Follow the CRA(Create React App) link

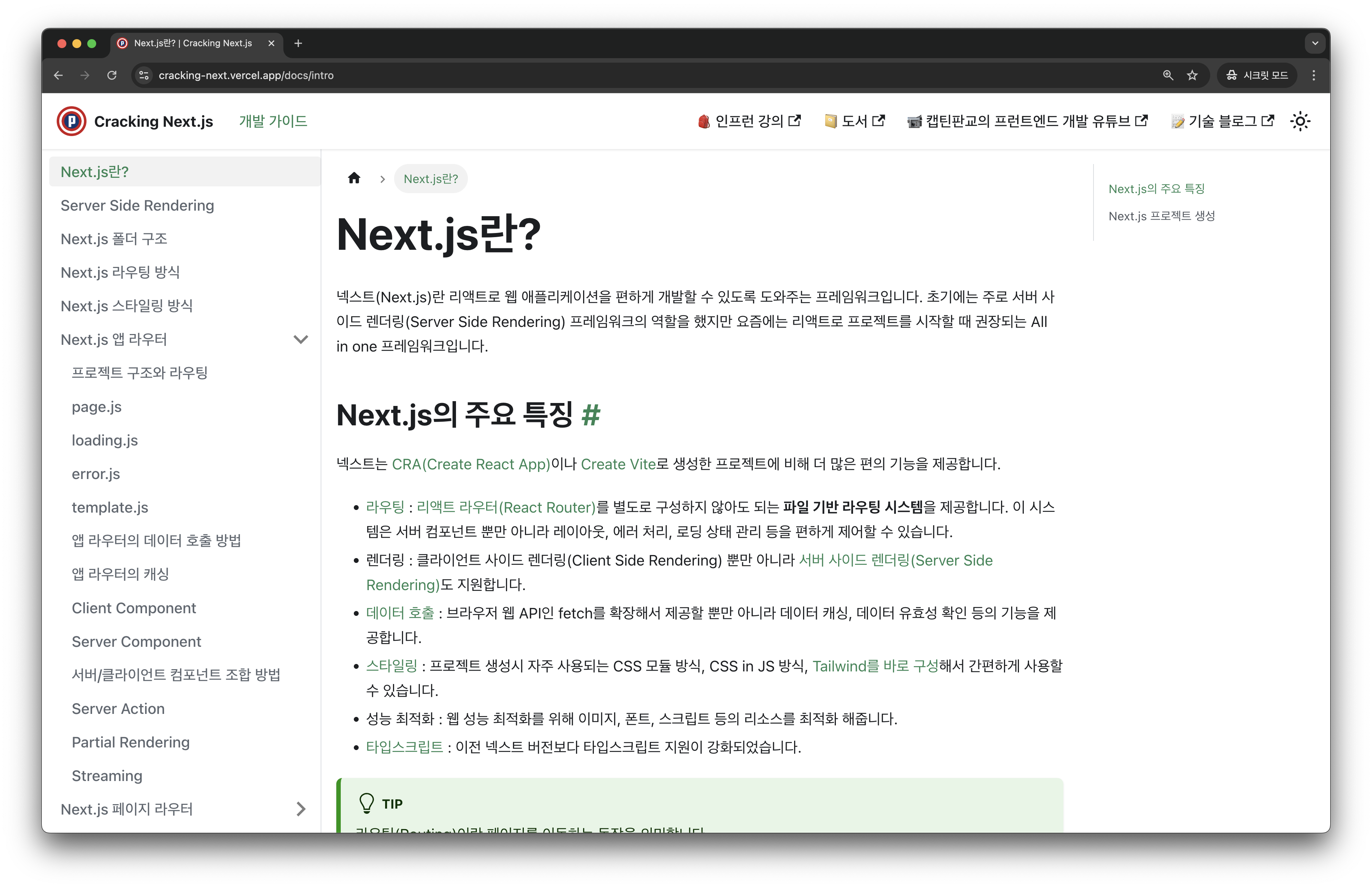pos(471,464)
